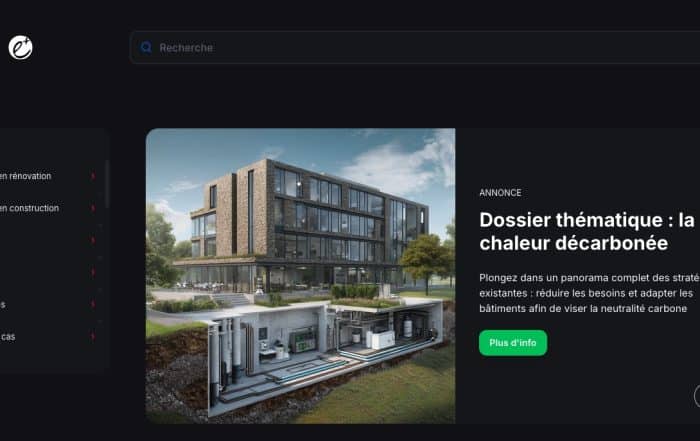
Task: Click the building cutaway illustration
Action: click(300, 276)
